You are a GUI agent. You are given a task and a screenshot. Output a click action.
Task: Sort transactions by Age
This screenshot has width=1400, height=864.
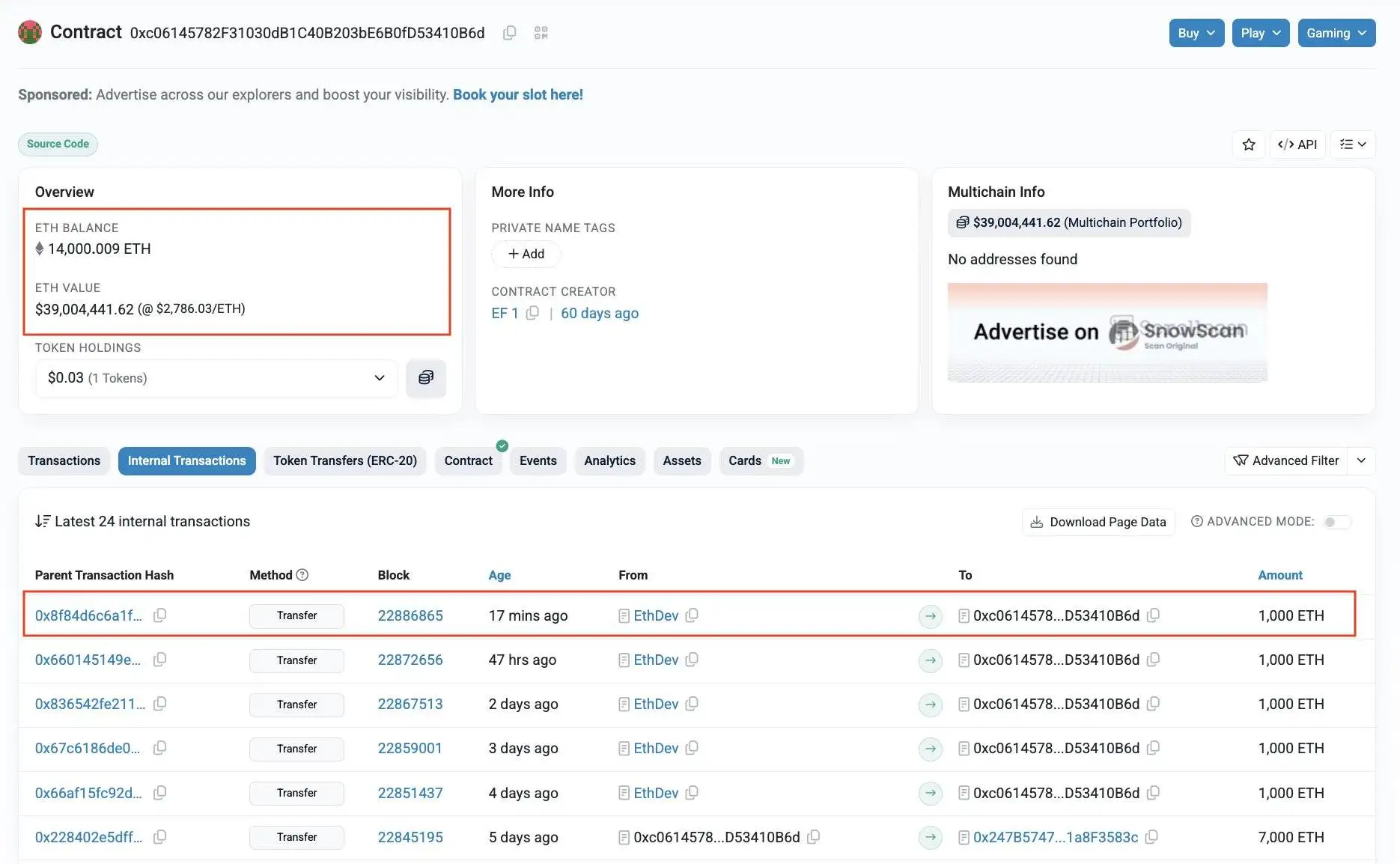point(499,575)
